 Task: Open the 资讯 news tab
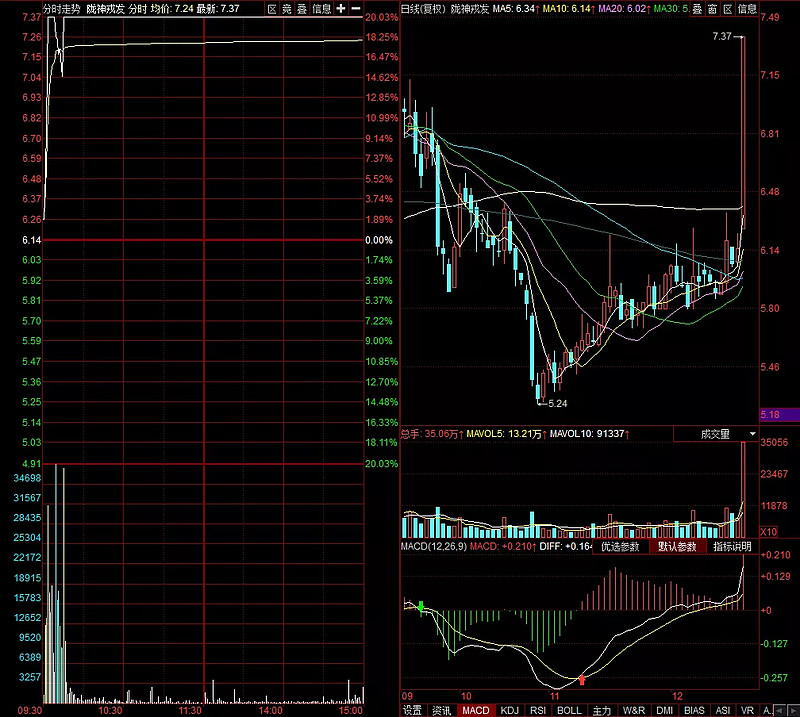[x=441, y=710]
